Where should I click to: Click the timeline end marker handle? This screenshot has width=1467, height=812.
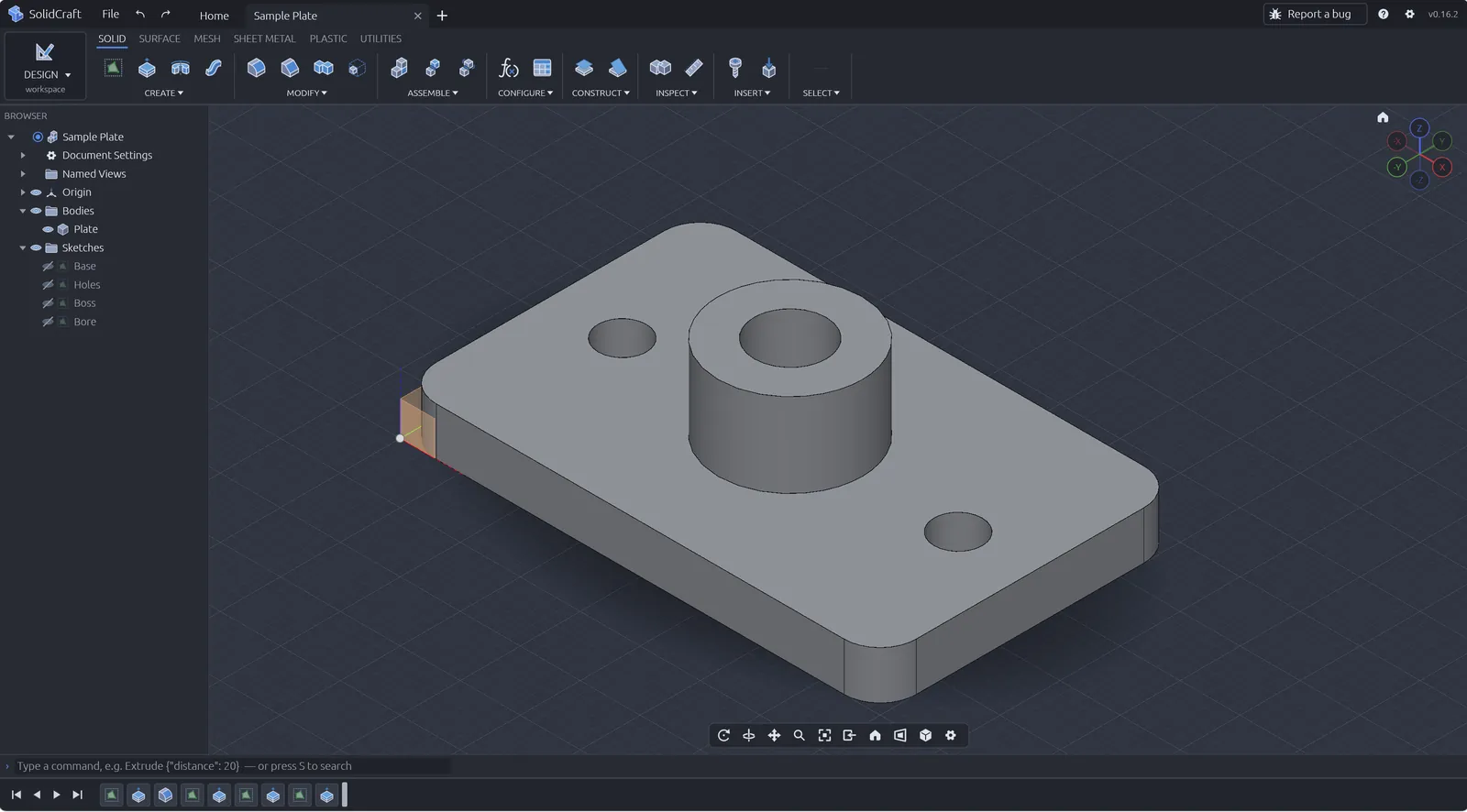tap(345, 795)
